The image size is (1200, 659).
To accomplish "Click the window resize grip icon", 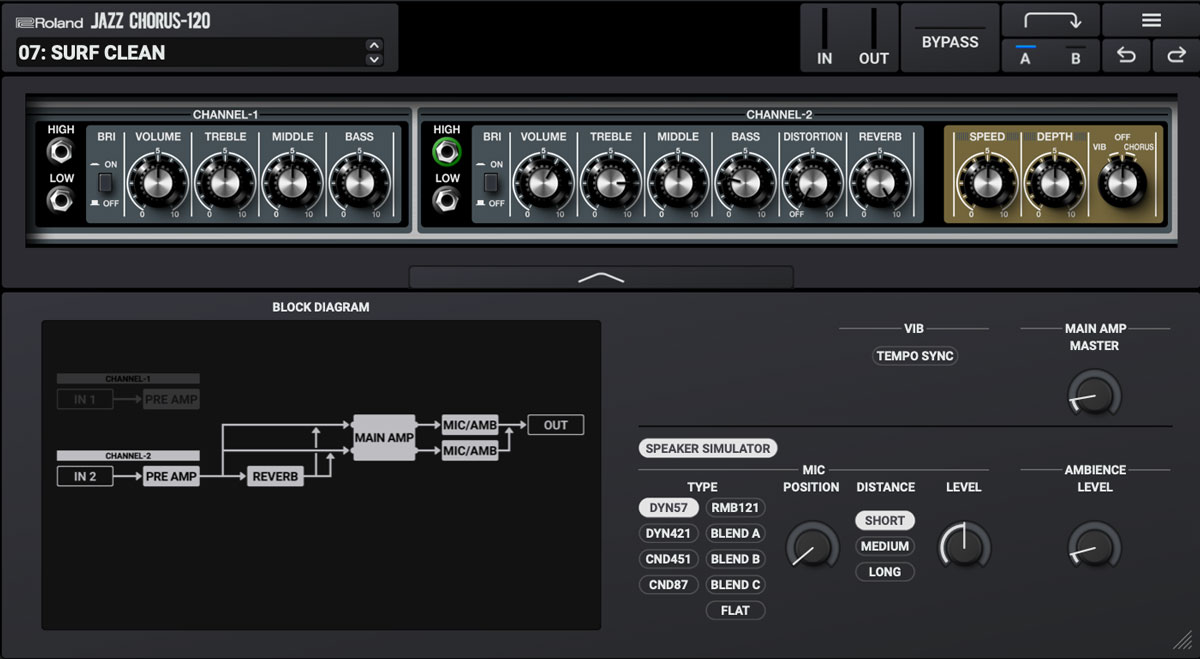I will (1183, 641).
